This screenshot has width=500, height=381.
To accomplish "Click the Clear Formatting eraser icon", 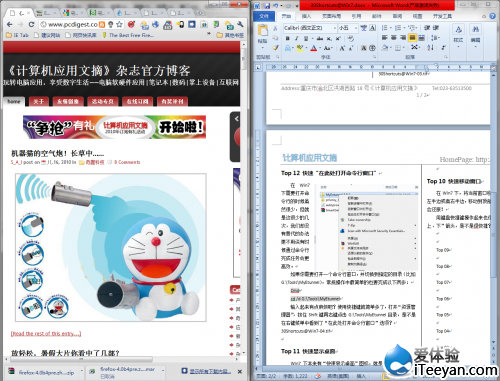I will pos(351,39).
